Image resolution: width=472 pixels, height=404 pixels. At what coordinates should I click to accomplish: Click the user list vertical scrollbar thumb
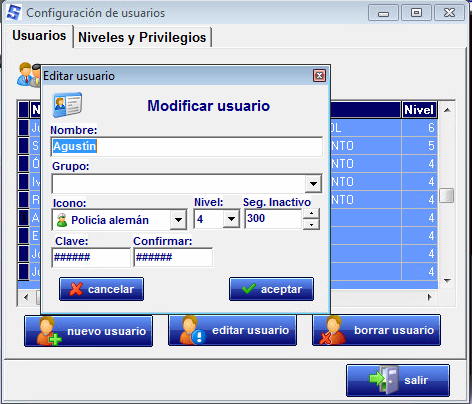coord(447,195)
